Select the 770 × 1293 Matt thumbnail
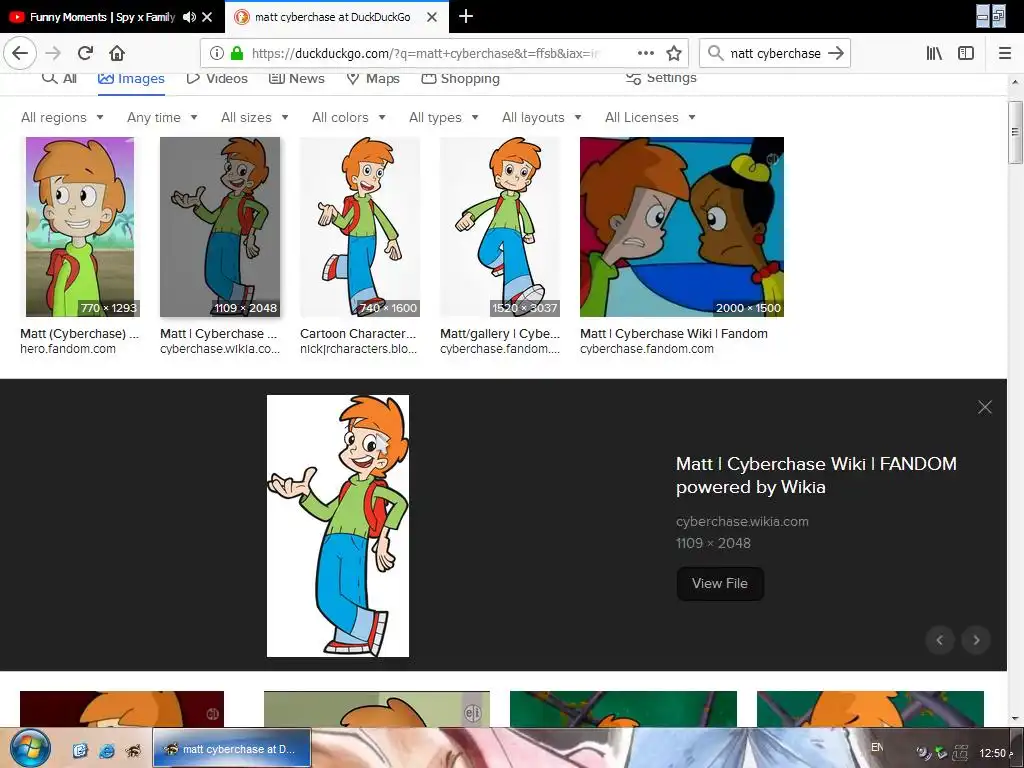This screenshot has height=768, width=1024. 80,227
